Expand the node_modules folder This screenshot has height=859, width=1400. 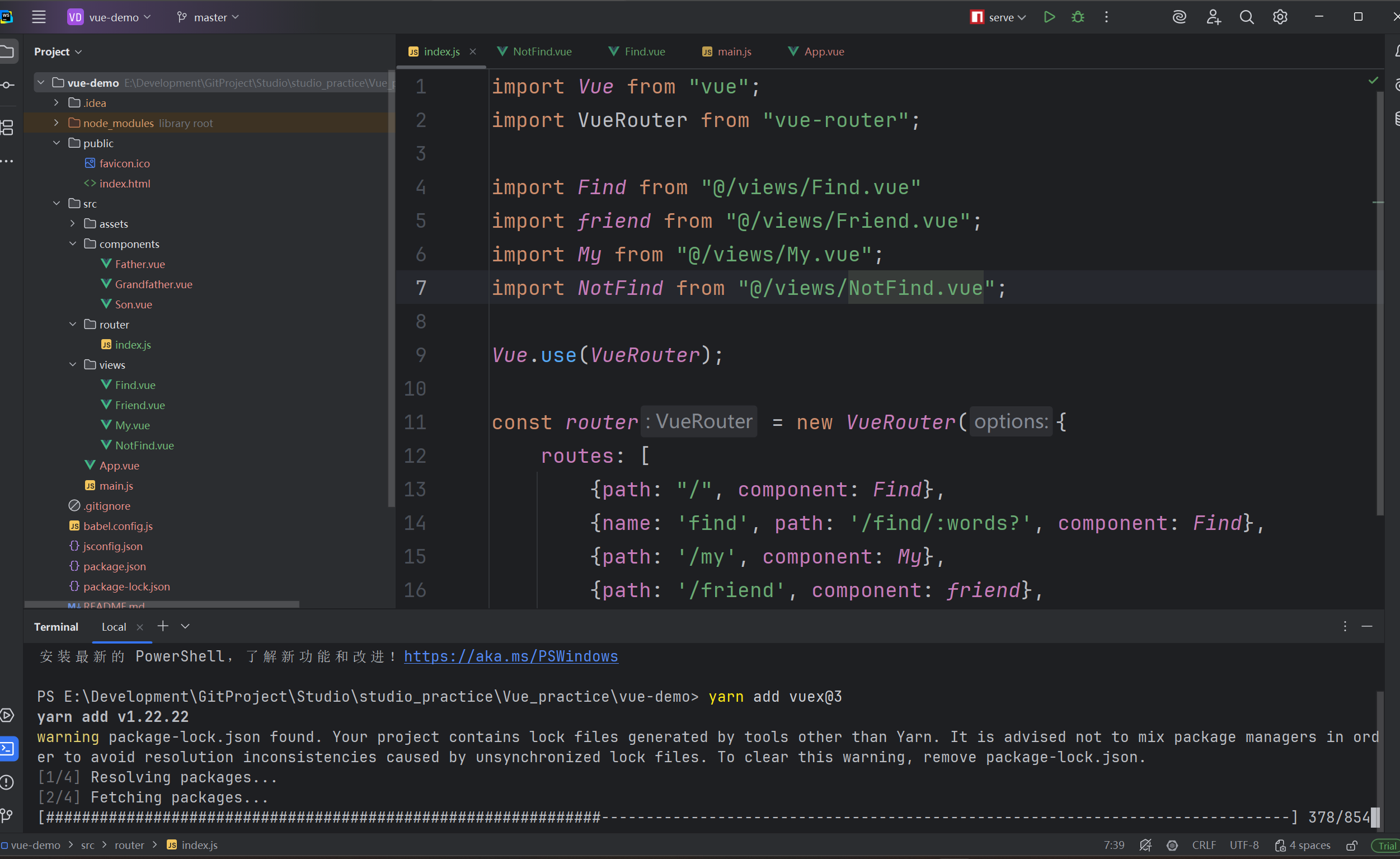tap(57, 123)
